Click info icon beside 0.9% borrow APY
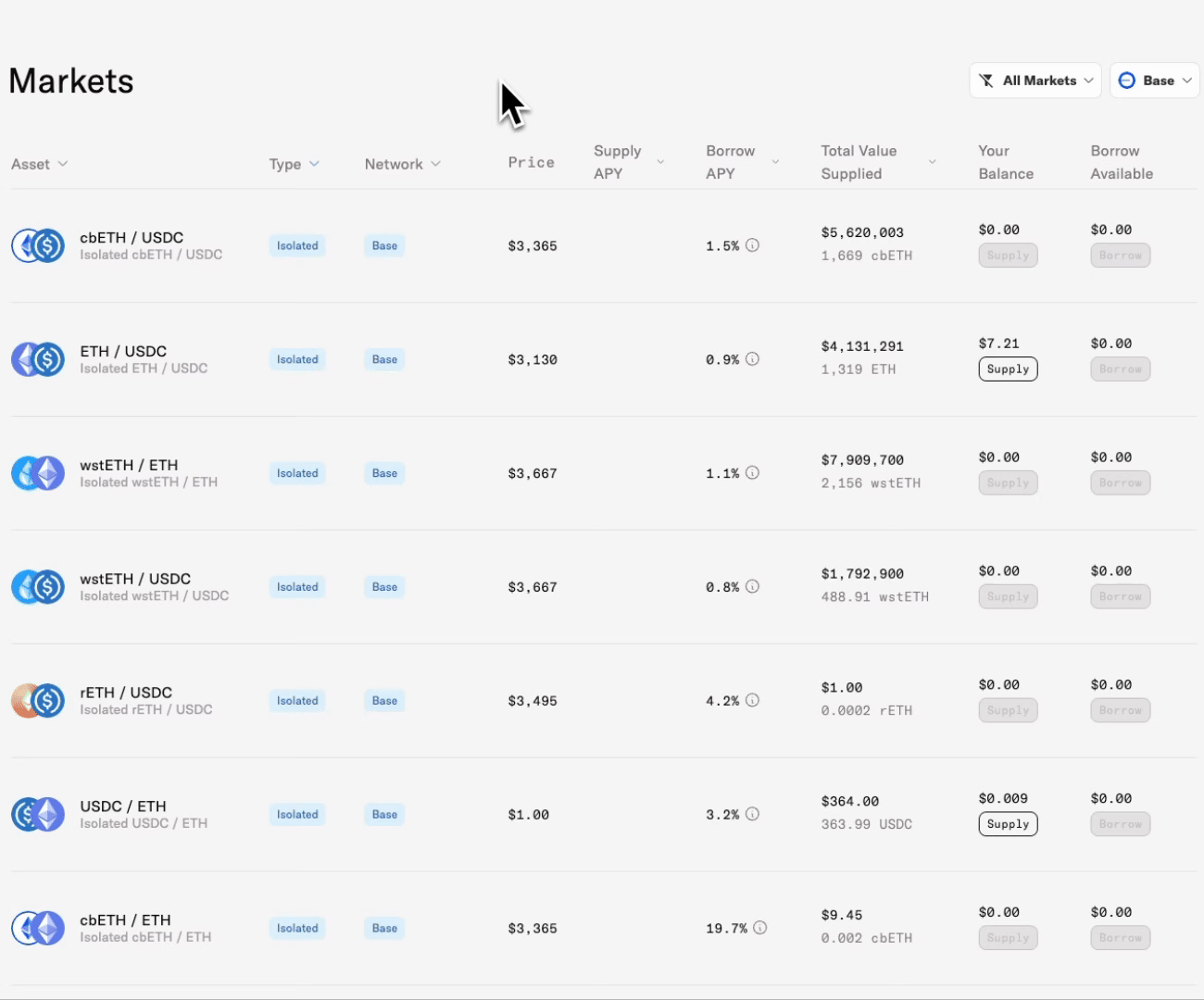The width and height of the screenshot is (1204, 1000). (x=753, y=359)
